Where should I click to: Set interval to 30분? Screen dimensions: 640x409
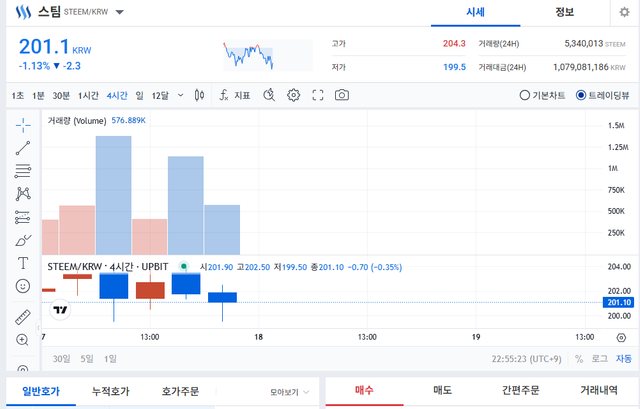[x=61, y=96]
